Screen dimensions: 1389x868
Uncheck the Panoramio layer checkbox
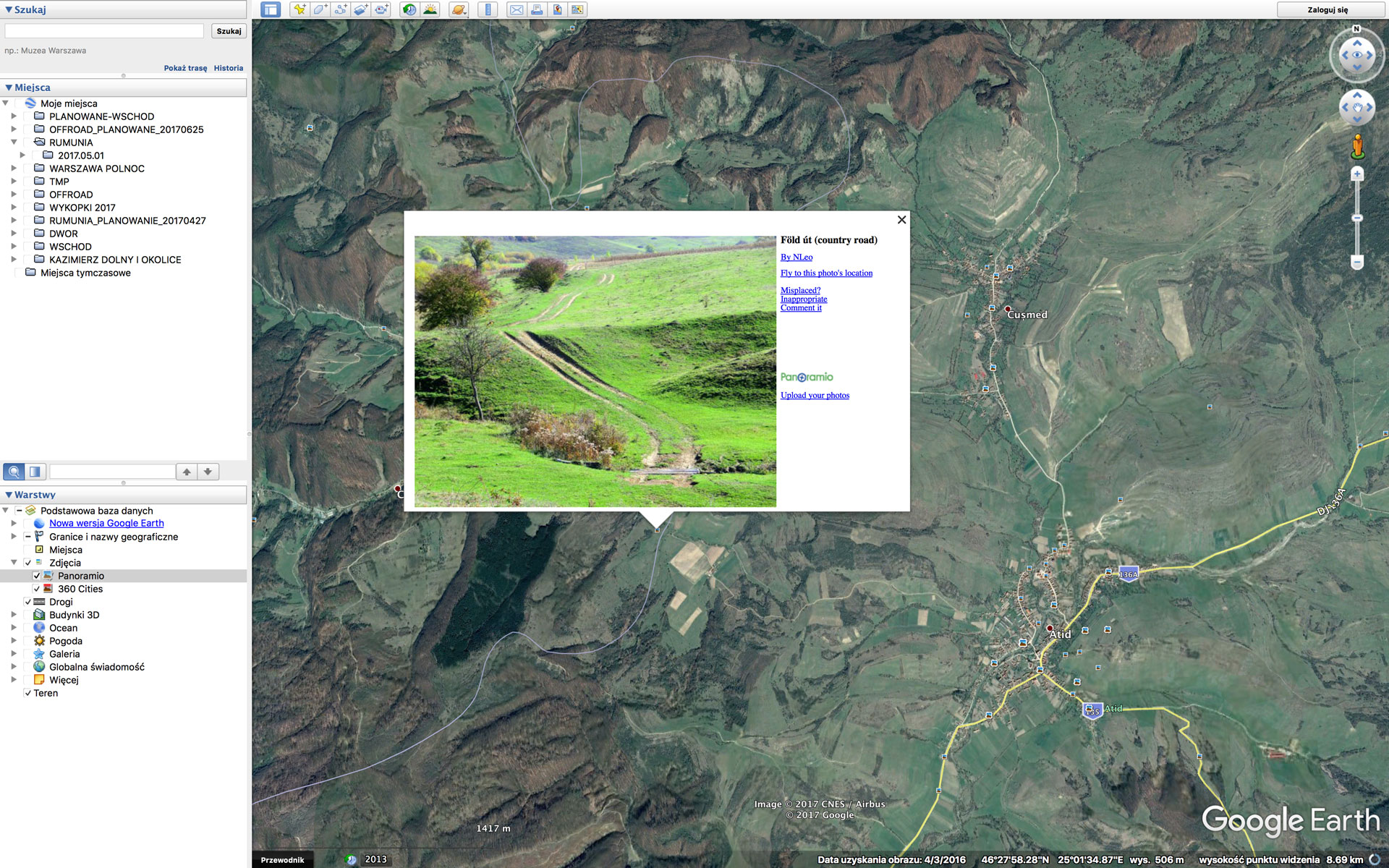click(37, 576)
